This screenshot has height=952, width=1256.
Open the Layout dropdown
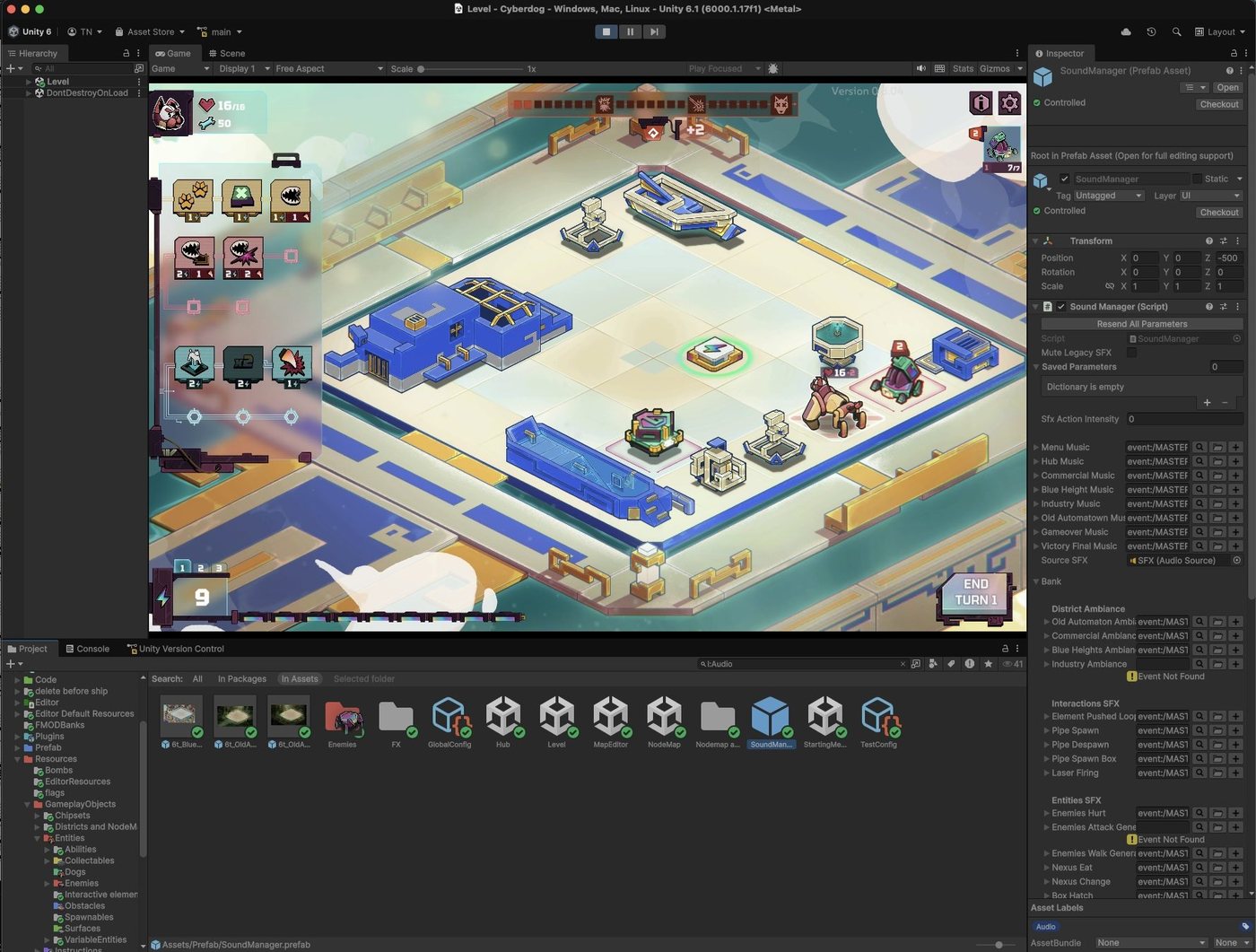click(x=1220, y=31)
